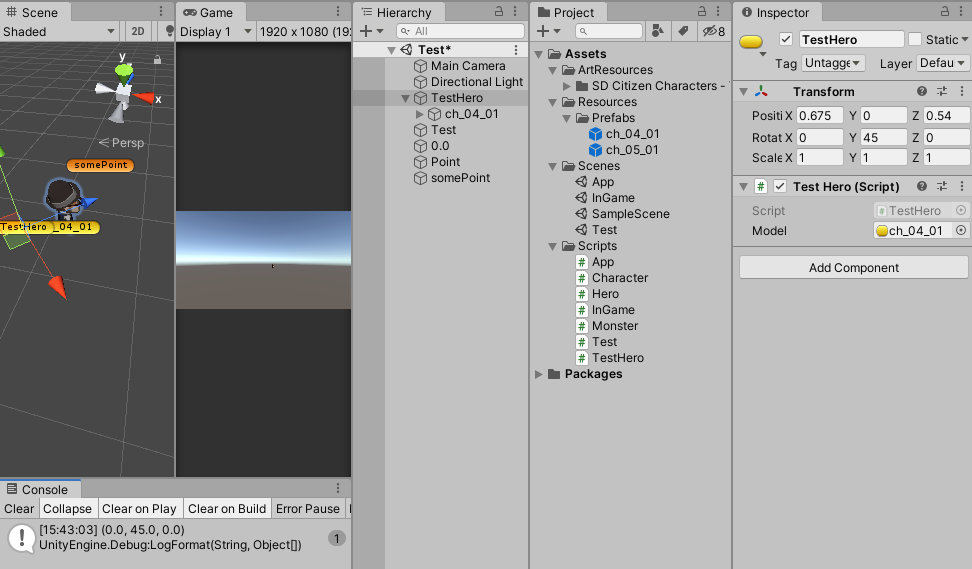Toggle hidden packages visibility count icon
This screenshot has width=972, height=569.
point(714,31)
